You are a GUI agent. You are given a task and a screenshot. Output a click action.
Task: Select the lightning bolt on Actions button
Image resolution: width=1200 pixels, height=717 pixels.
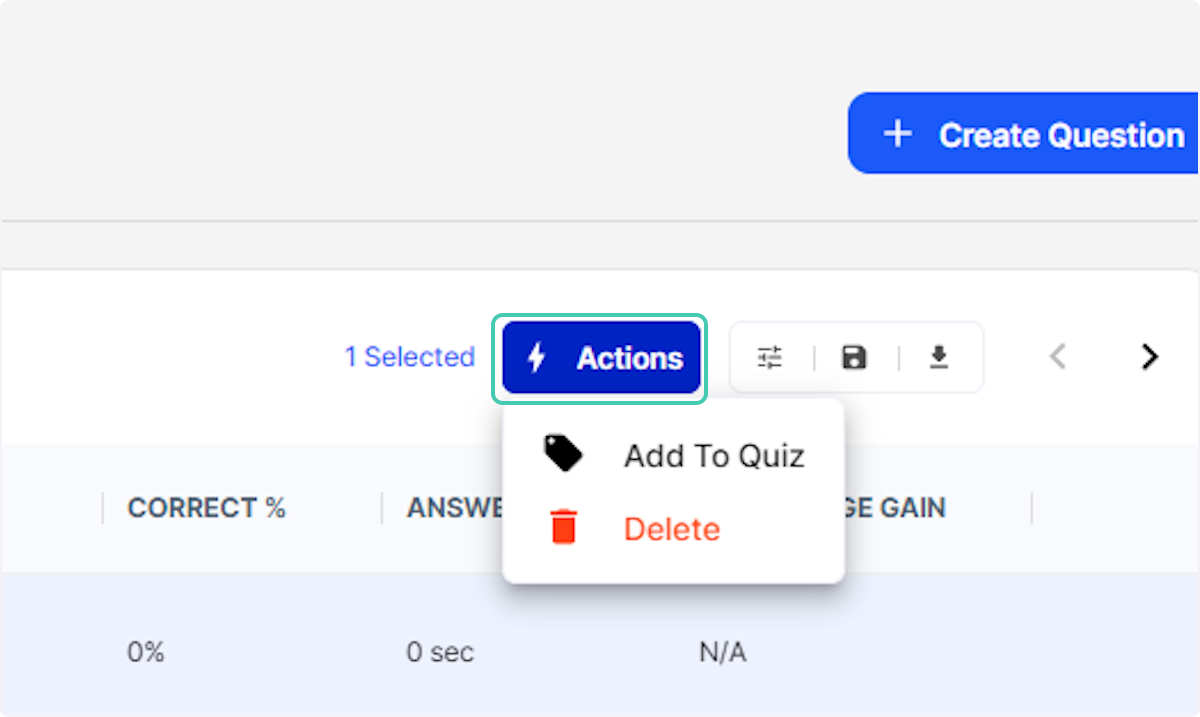point(539,357)
